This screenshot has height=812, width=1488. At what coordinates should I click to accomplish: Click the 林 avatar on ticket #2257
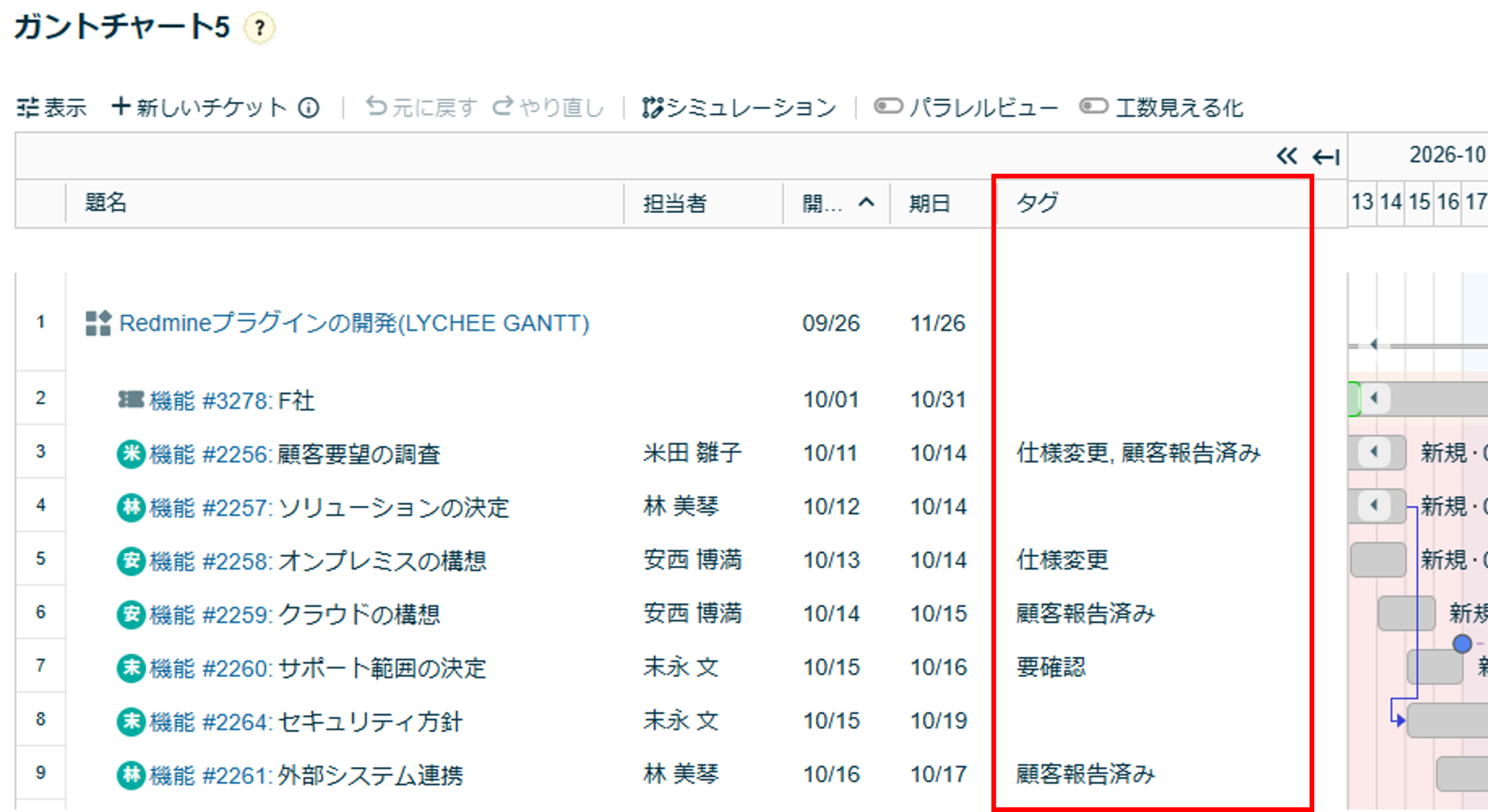click(x=131, y=507)
